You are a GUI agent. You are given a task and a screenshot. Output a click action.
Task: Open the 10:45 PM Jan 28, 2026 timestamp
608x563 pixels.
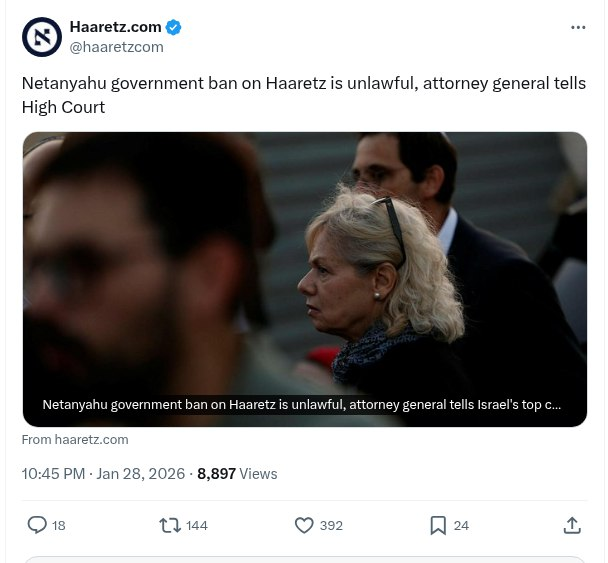pos(103,474)
